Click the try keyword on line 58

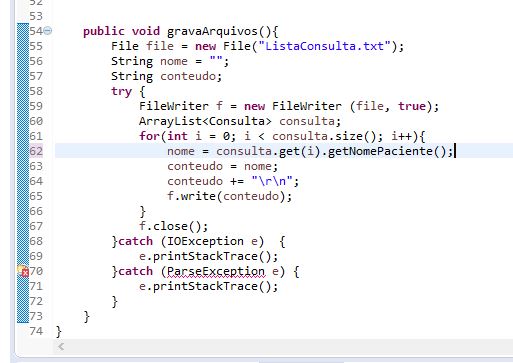(x=121, y=92)
